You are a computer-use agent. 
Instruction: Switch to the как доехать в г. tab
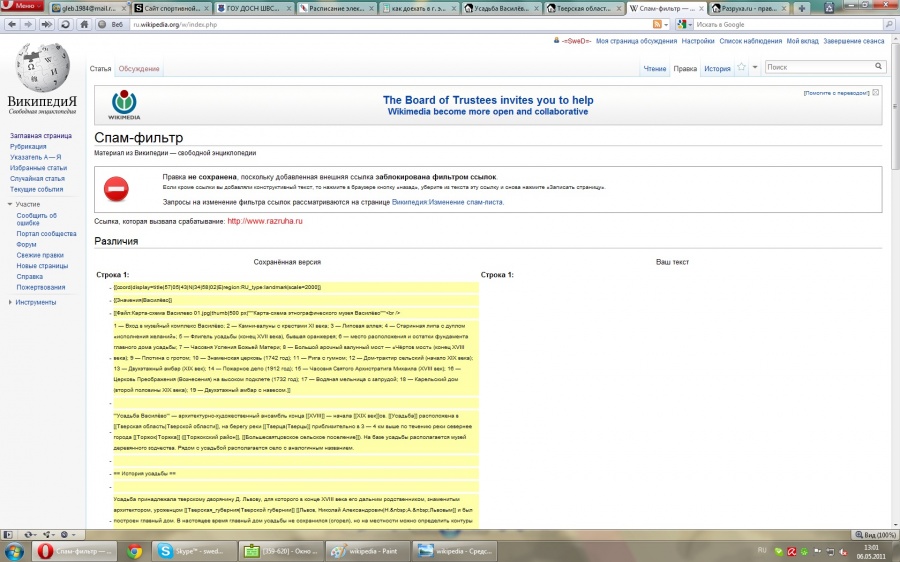(420, 8)
